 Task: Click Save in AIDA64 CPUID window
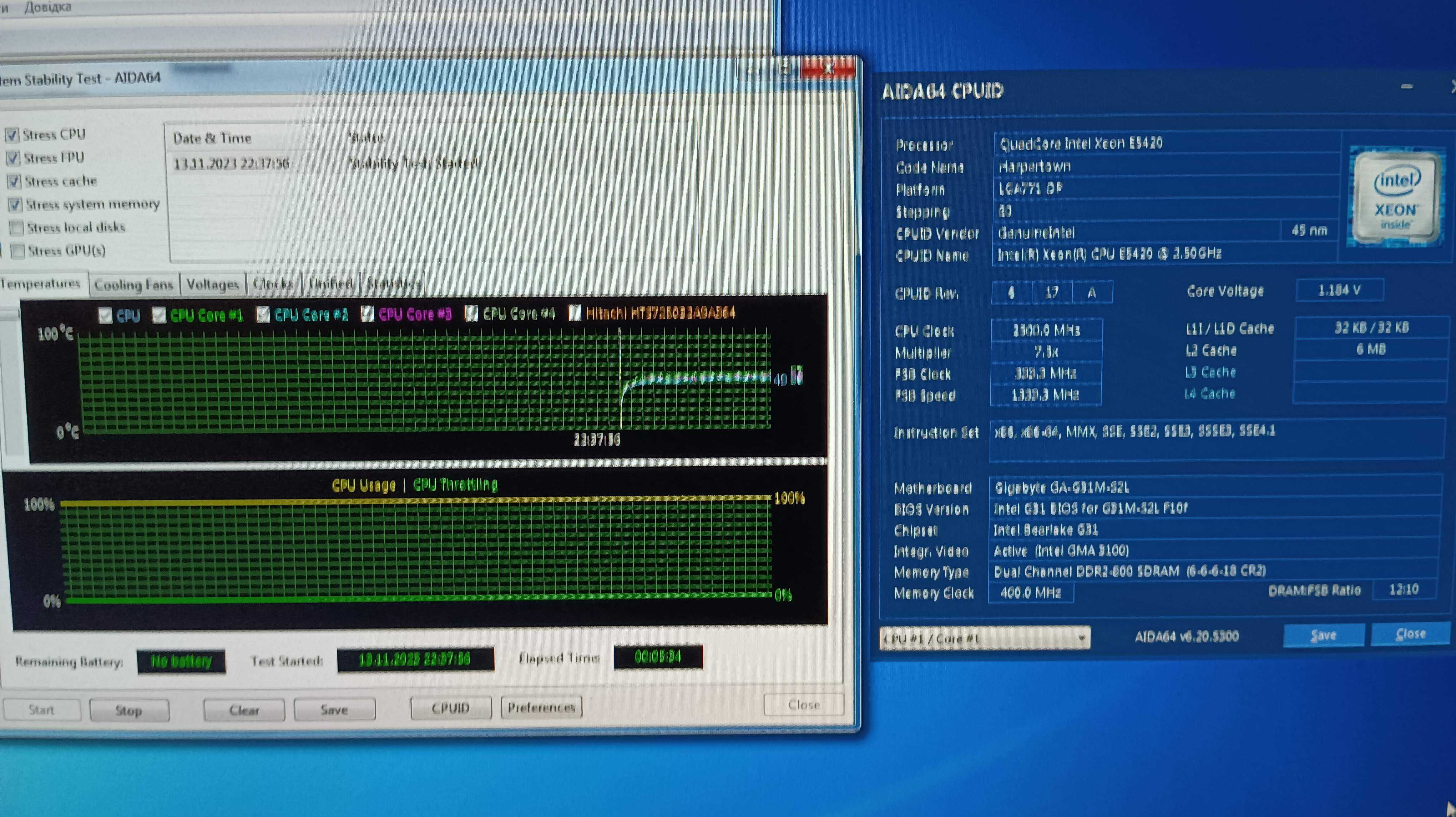pyautogui.click(x=1324, y=635)
